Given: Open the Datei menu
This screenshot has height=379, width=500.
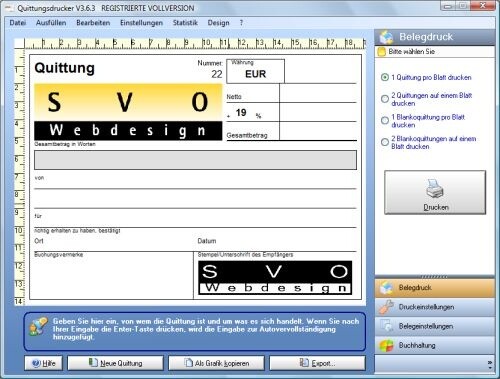Looking at the screenshot, I should click(18, 23).
